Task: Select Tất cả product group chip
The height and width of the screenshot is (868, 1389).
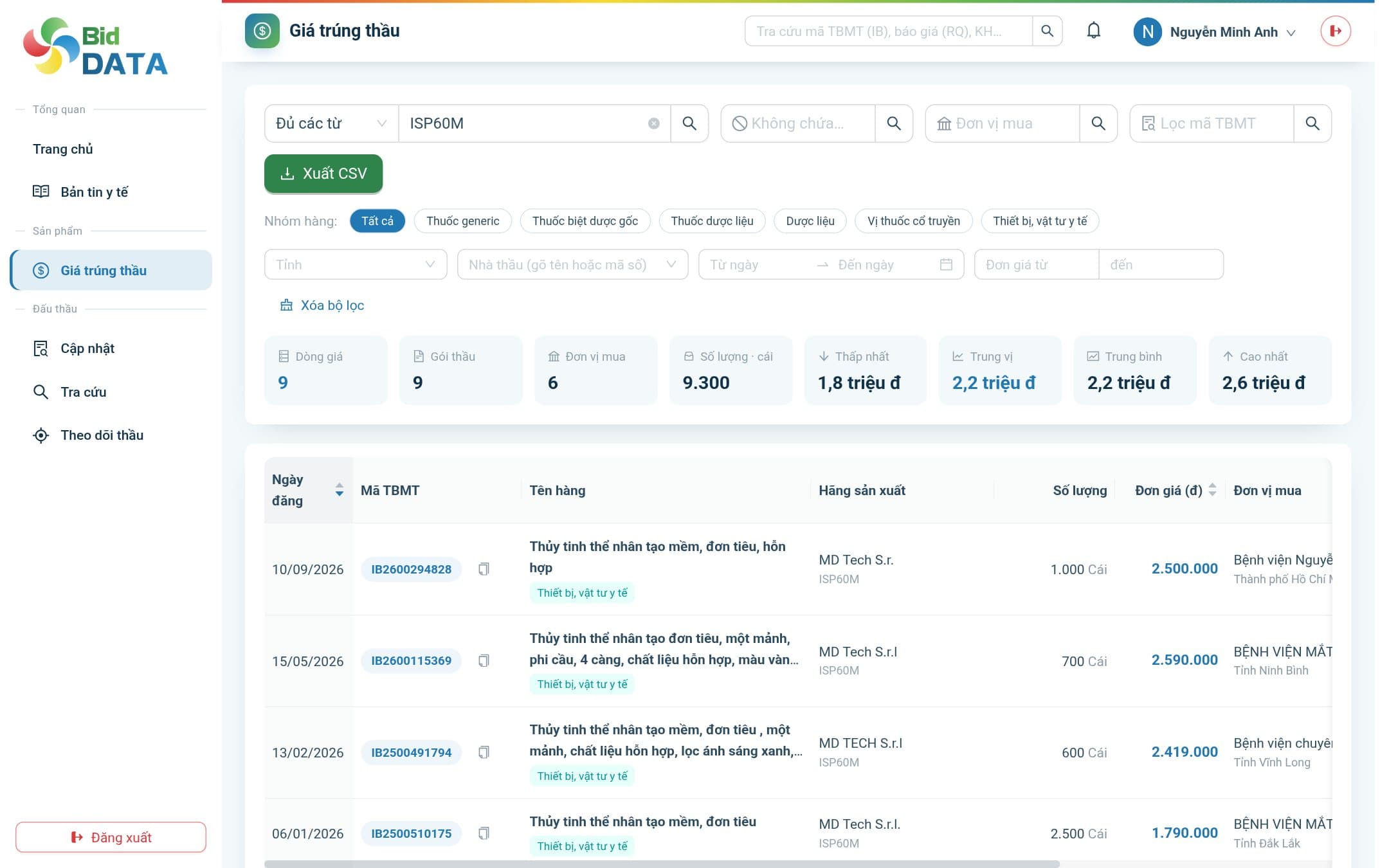Action: (x=377, y=221)
